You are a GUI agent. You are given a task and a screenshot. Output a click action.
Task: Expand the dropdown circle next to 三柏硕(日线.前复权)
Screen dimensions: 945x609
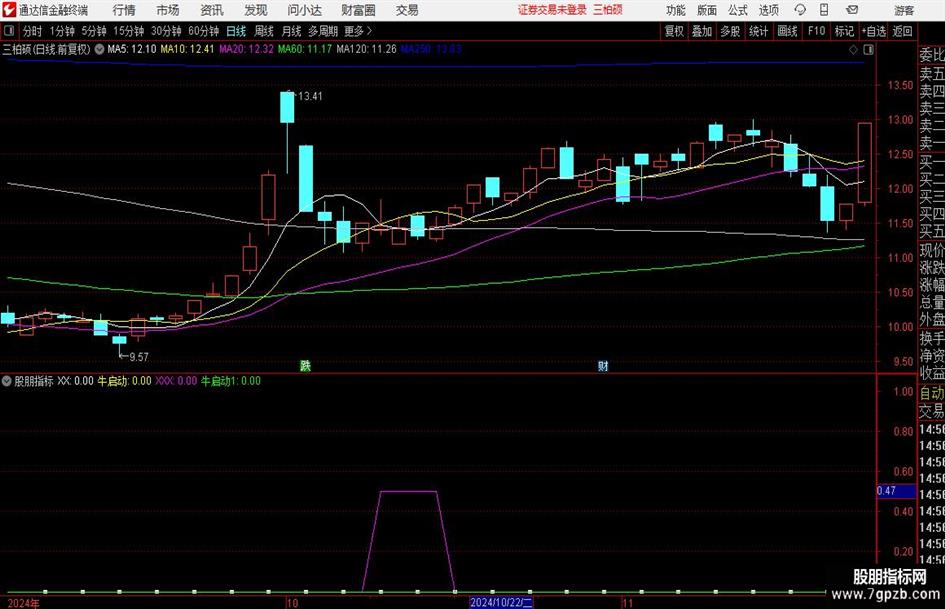coord(99,49)
